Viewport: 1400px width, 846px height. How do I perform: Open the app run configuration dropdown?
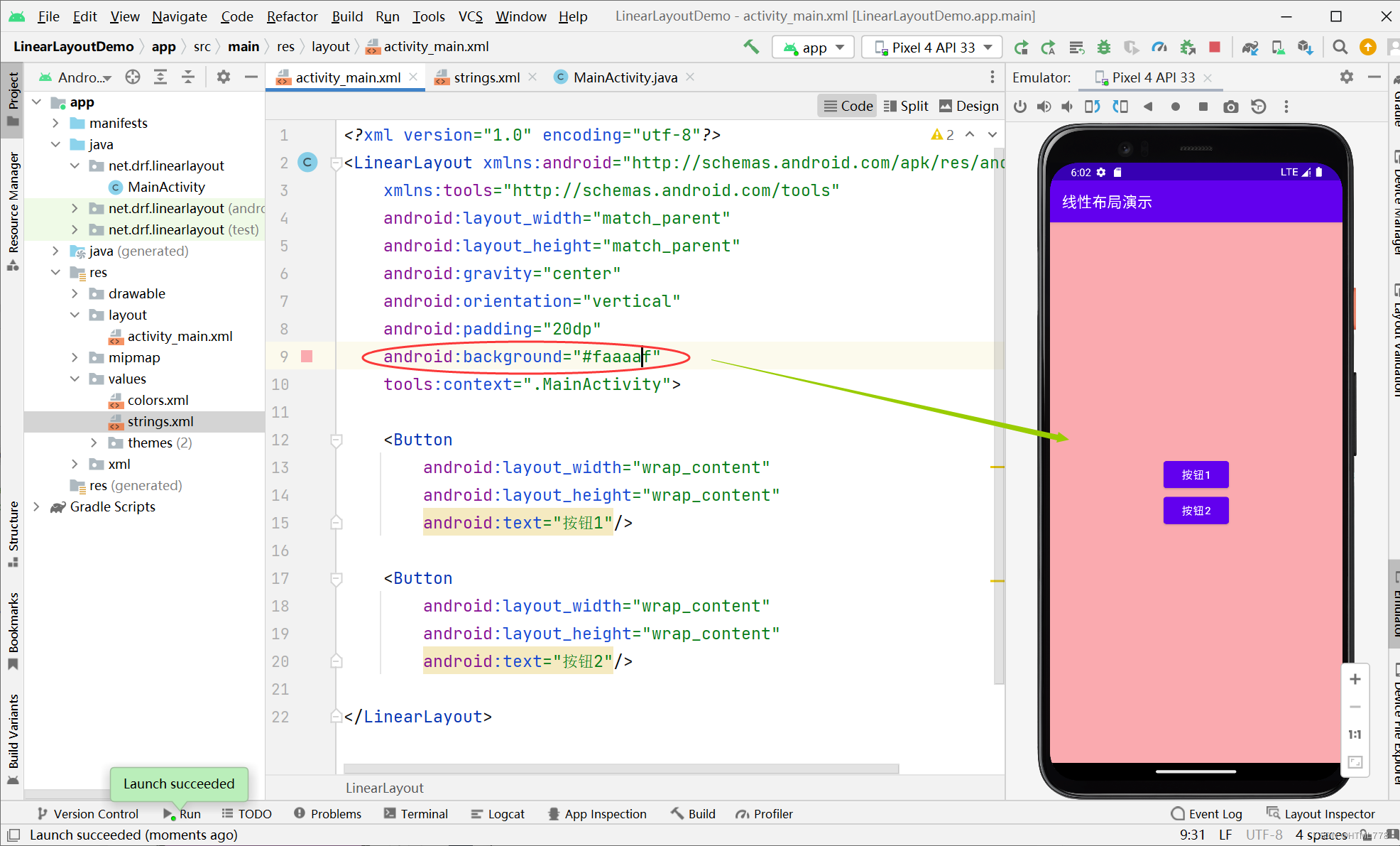[x=813, y=48]
